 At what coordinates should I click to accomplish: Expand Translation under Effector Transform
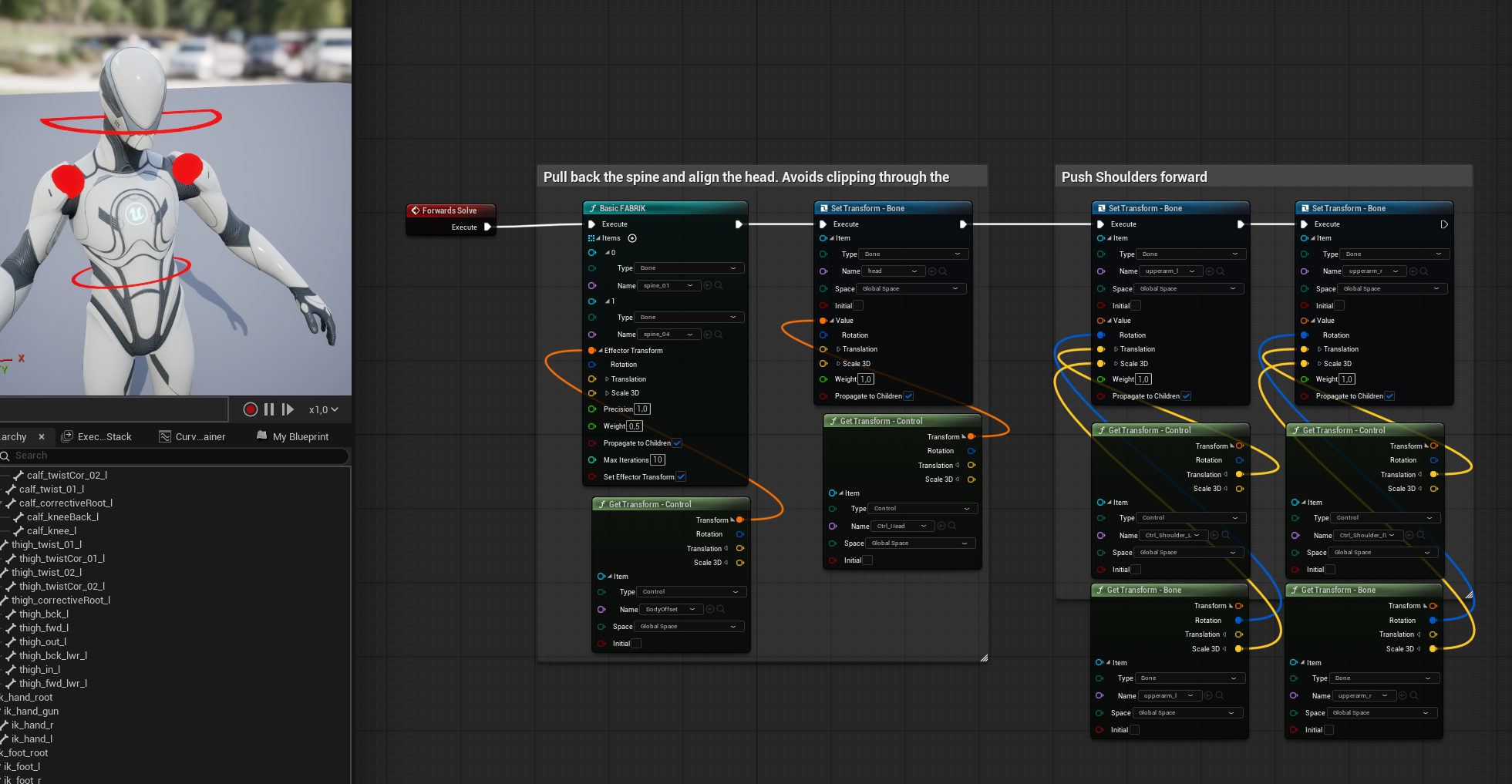point(607,379)
